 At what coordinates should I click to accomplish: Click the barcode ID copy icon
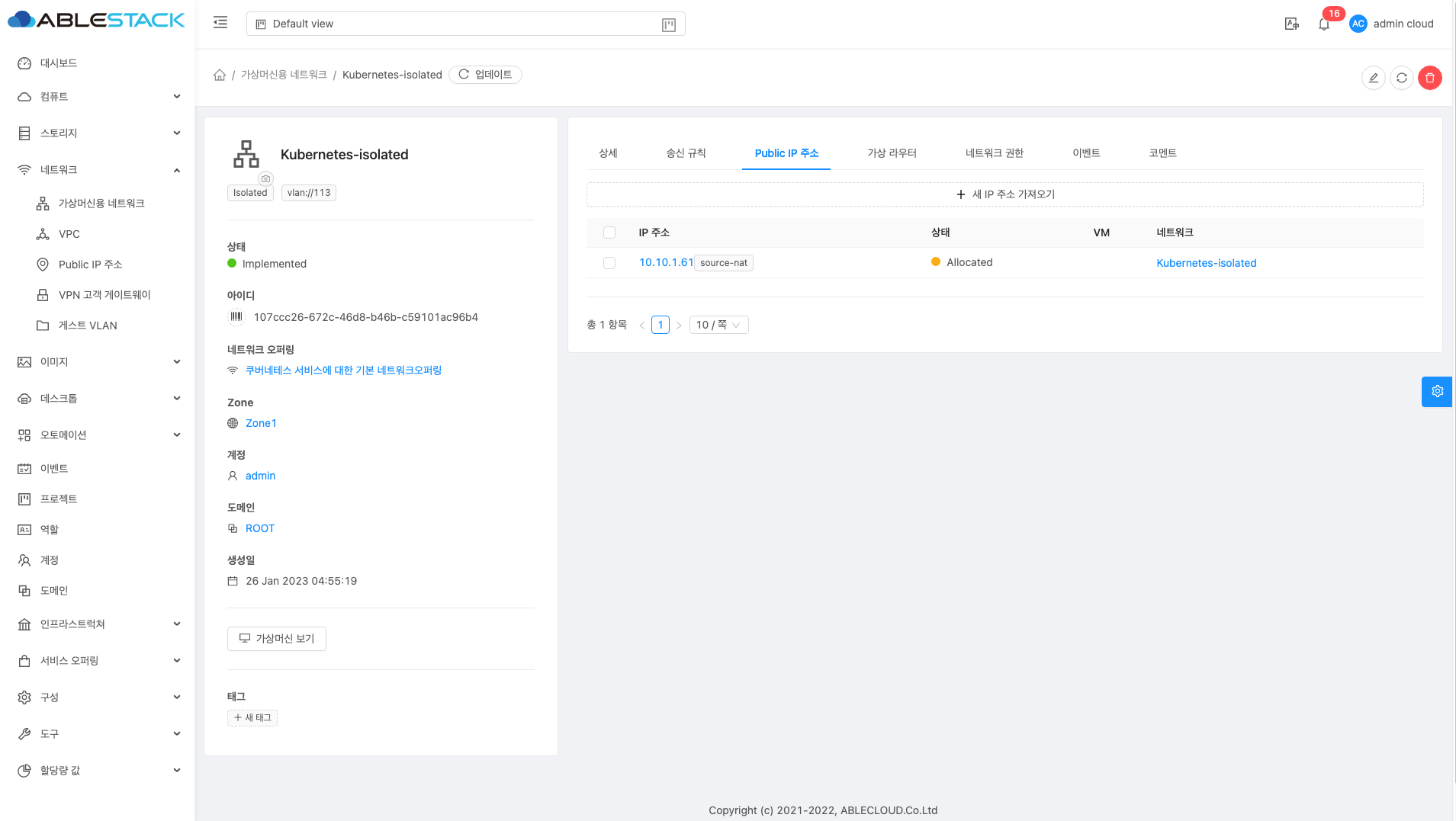coord(236,316)
